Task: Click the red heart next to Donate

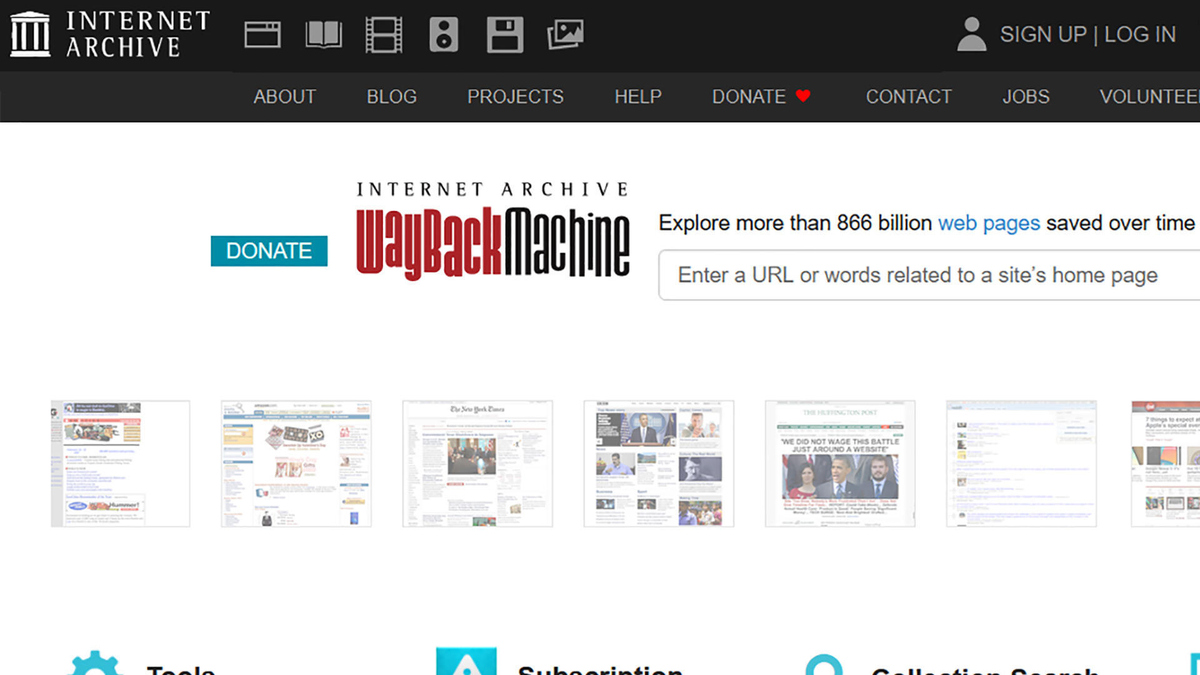Action: 803,97
